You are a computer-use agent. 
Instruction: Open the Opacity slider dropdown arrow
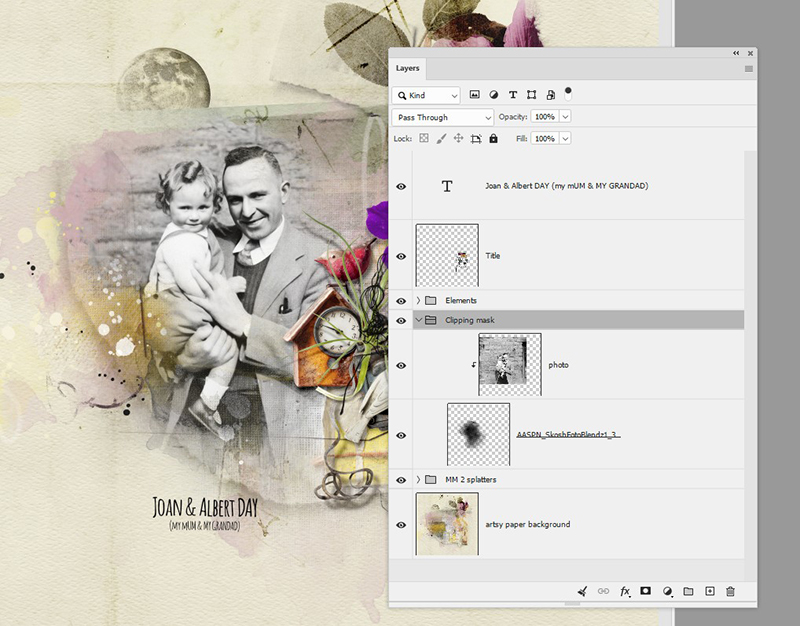pyautogui.click(x=565, y=117)
